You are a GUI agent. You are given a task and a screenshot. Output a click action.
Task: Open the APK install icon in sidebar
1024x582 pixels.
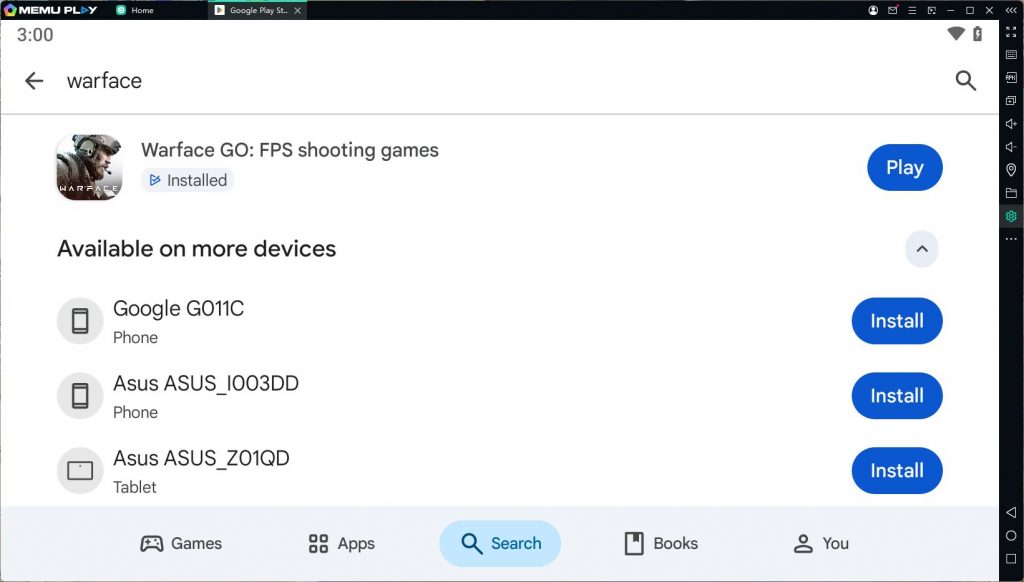(1011, 77)
